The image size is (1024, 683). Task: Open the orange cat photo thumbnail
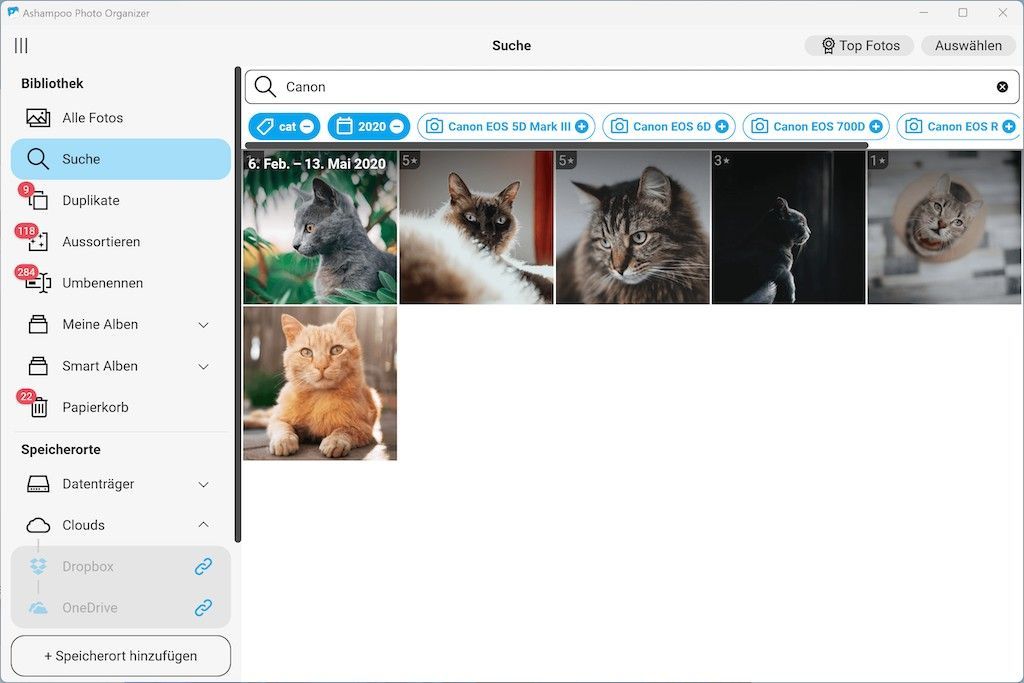(x=320, y=383)
